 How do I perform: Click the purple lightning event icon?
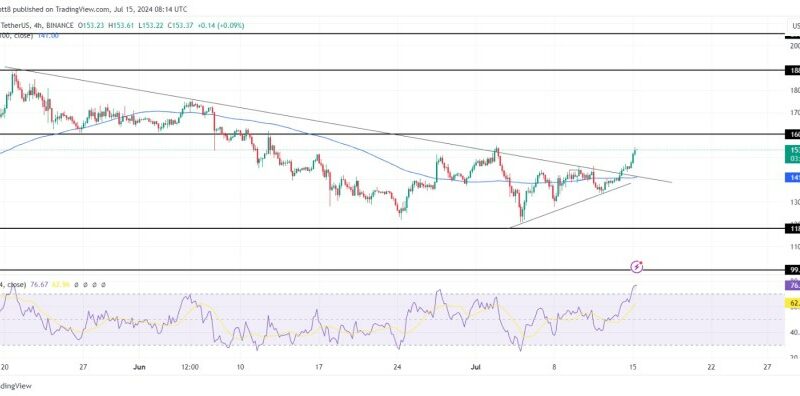click(636, 266)
